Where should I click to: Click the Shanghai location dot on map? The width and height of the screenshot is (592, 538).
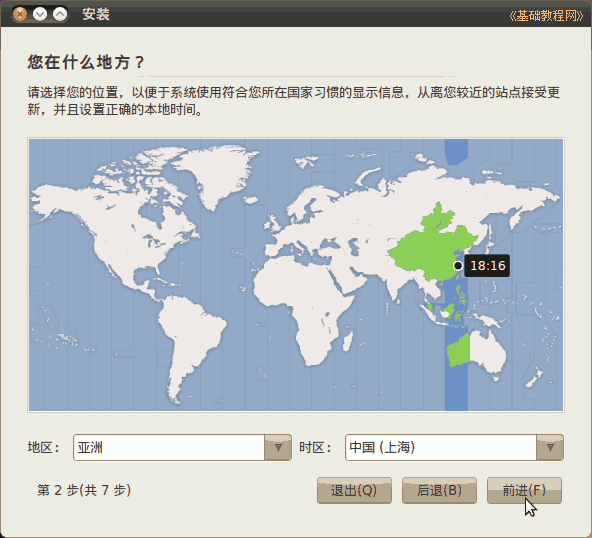[458, 266]
